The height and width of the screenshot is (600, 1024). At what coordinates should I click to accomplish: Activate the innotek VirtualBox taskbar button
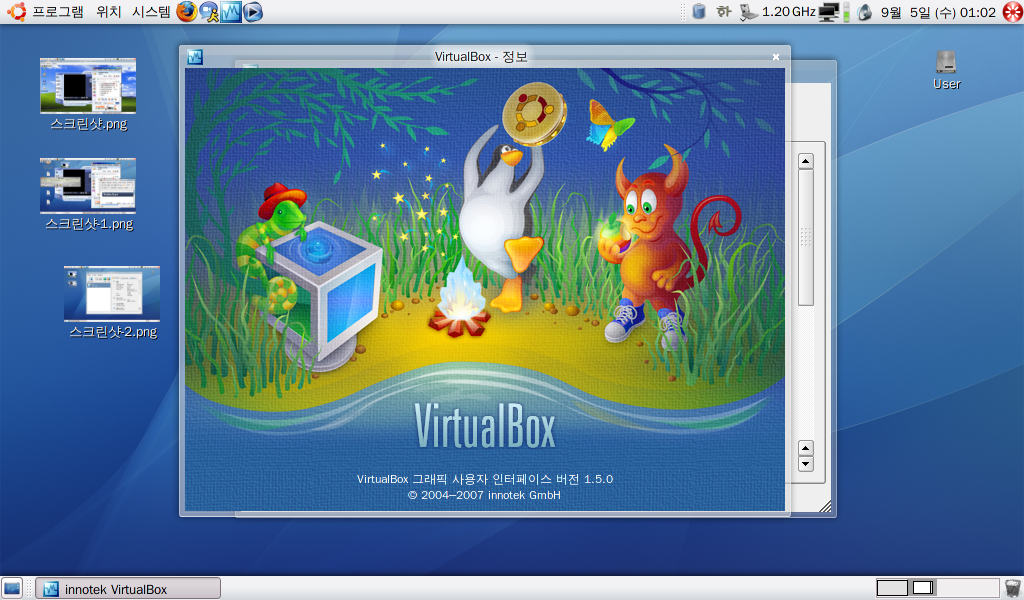[128, 589]
